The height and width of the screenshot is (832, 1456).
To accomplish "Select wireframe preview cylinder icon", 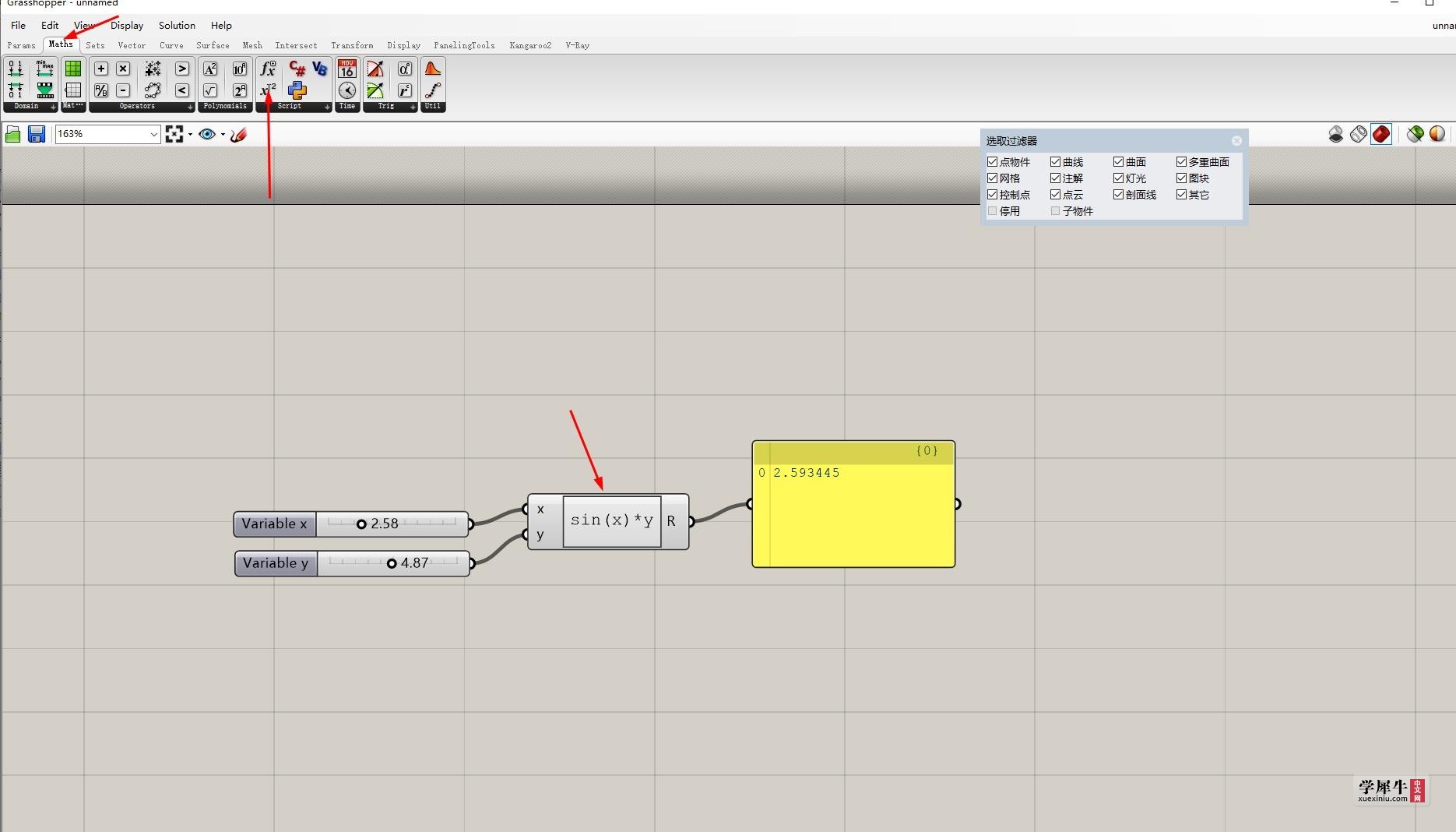I will click(x=1359, y=134).
